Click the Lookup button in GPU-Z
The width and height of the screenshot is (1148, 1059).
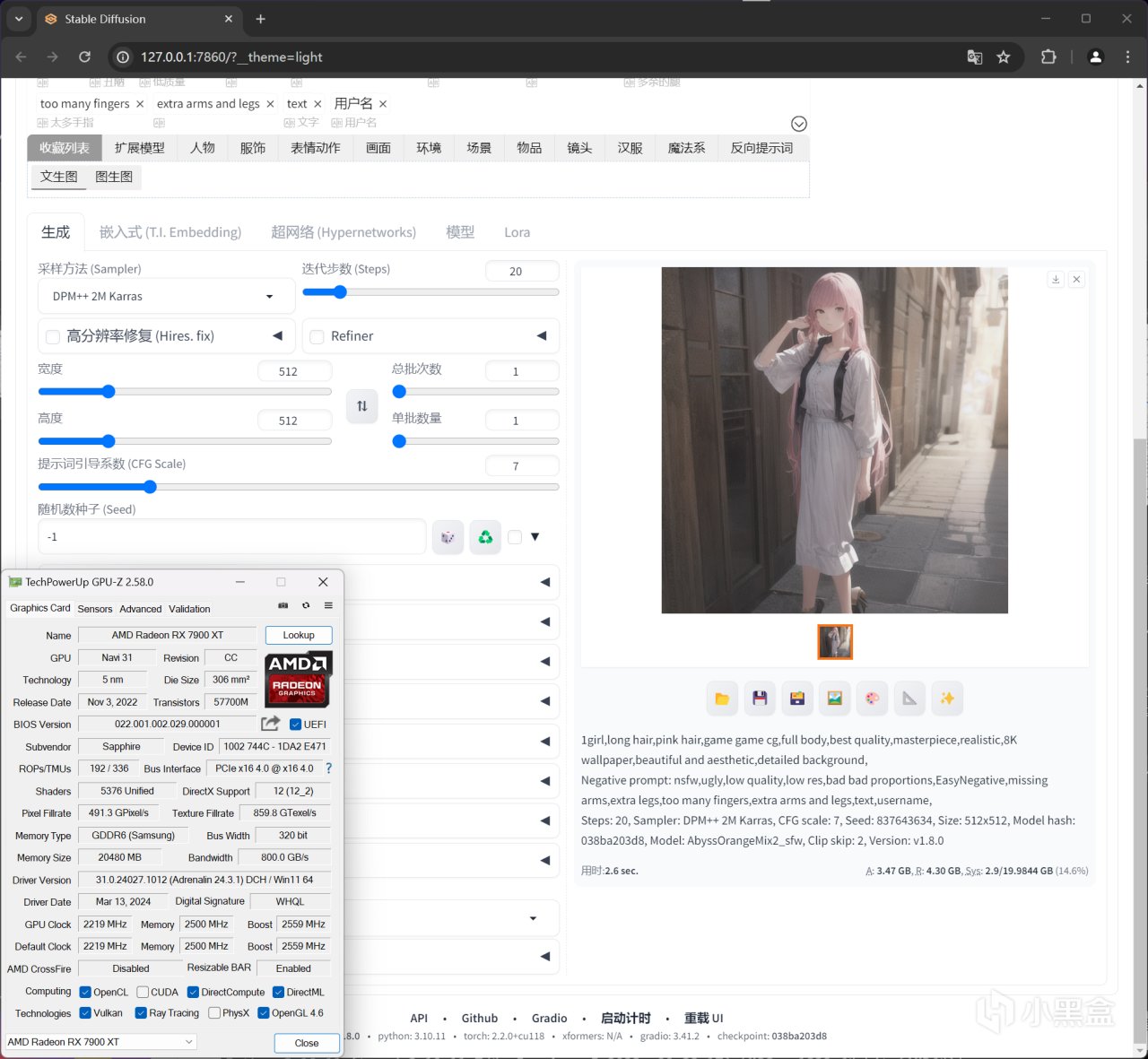click(299, 635)
